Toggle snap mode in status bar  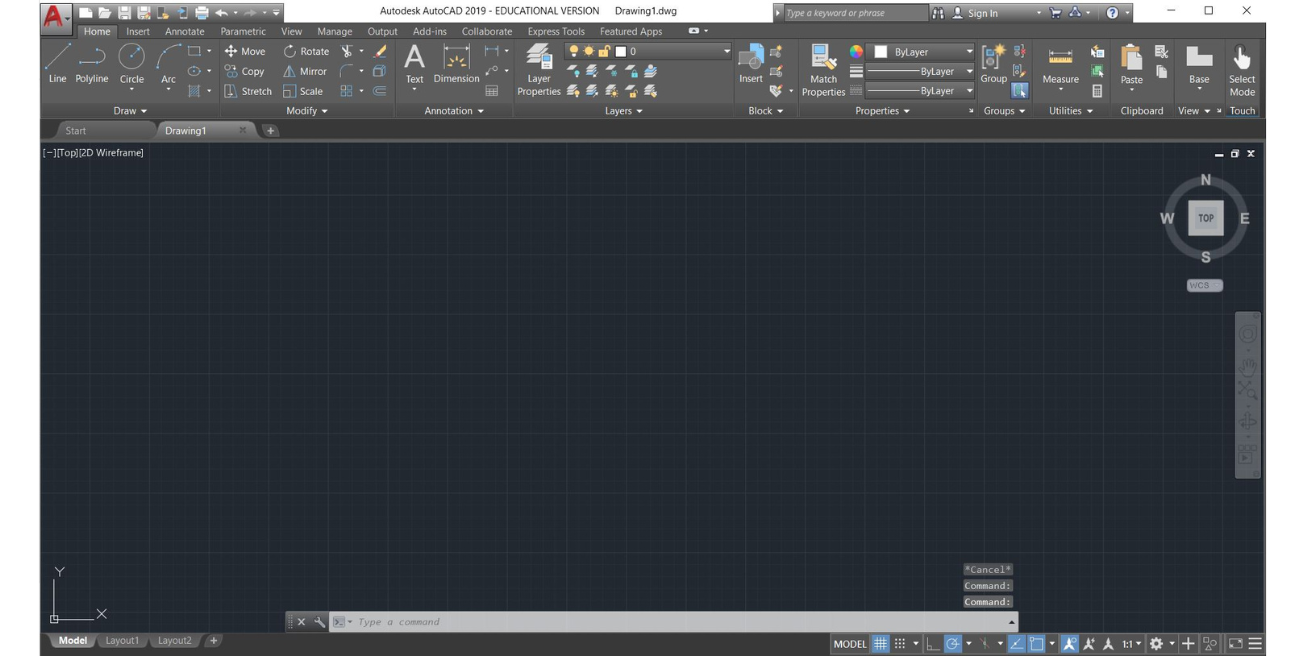[x=900, y=644]
